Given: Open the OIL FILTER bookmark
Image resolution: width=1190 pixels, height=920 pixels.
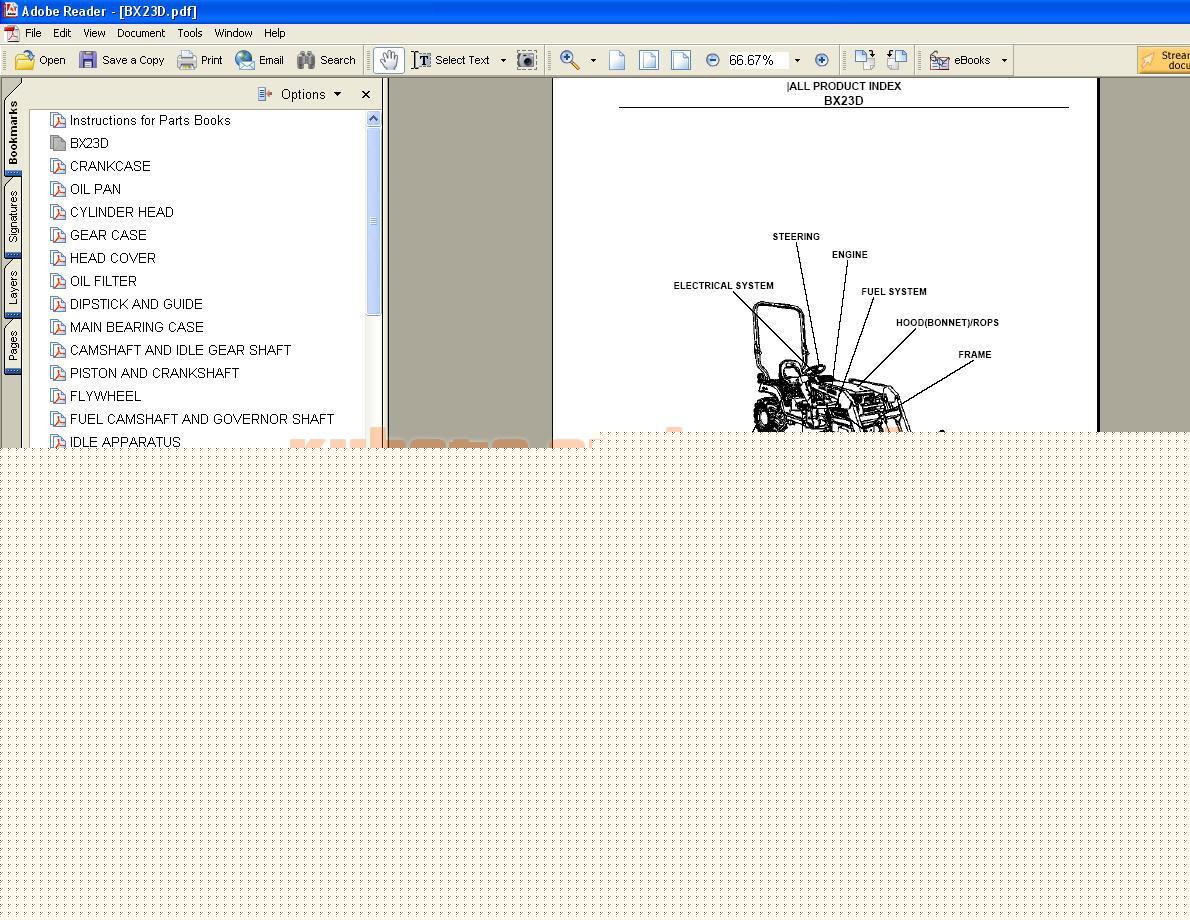Looking at the screenshot, I should (x=103, y=281).
